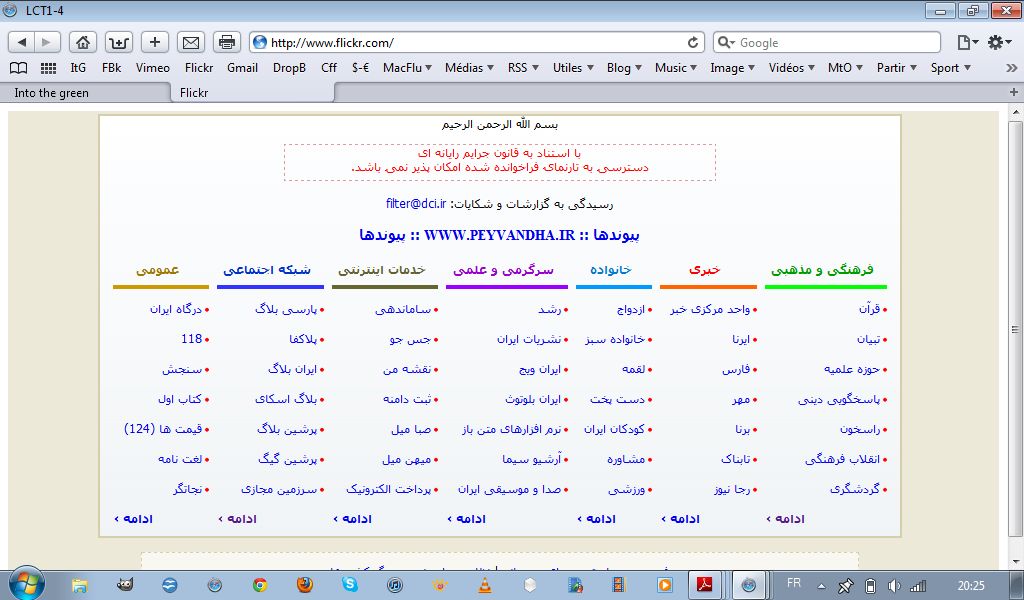Open the home page button
1024x600 pixels.
tap(83, 42)
